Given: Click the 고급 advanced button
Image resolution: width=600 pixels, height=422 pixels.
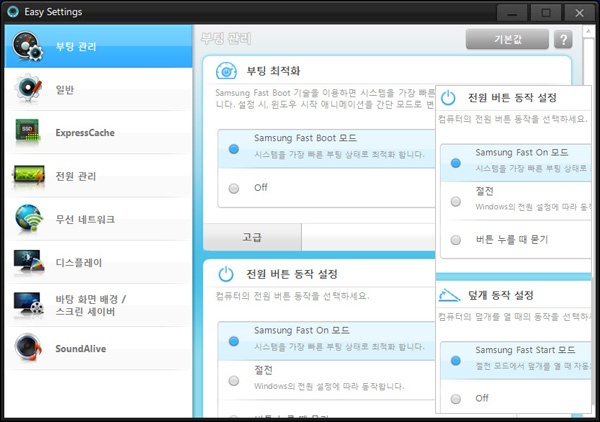Looking at the screenshot, I should tap(252, 237).
